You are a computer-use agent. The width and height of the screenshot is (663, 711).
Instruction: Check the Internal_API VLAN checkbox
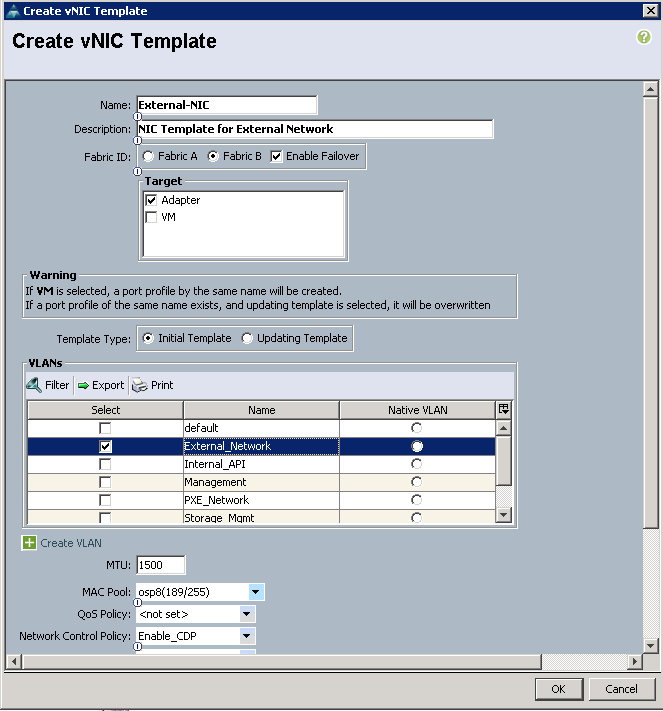point(105,464)
